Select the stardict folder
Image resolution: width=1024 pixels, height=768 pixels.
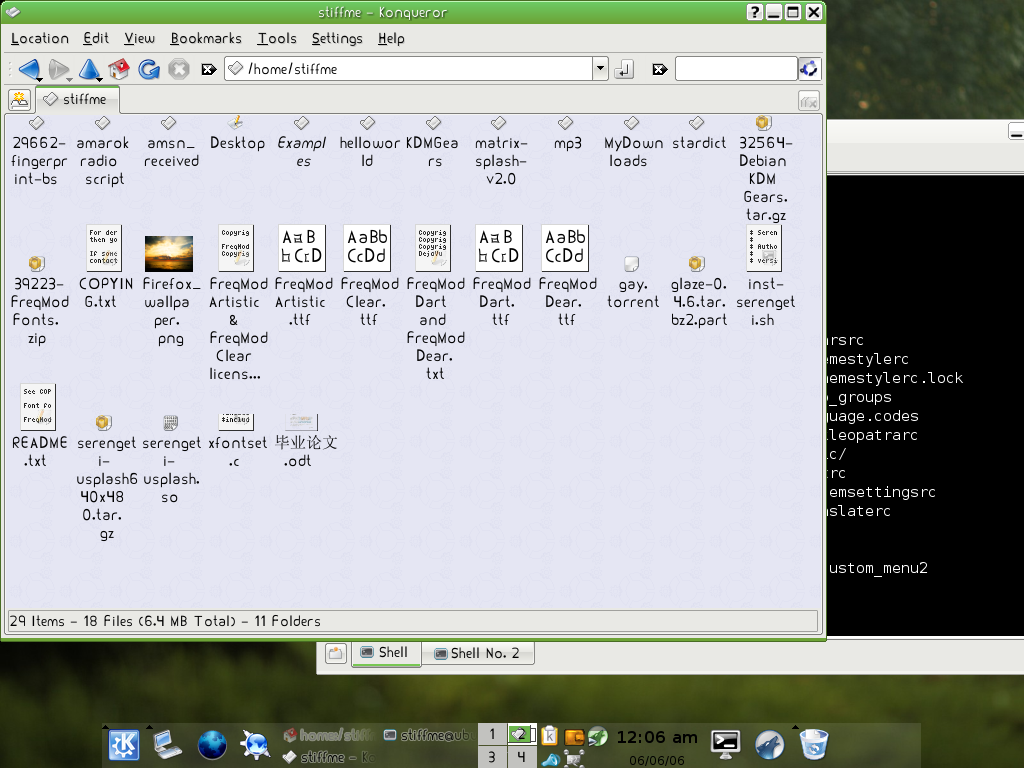698,134
